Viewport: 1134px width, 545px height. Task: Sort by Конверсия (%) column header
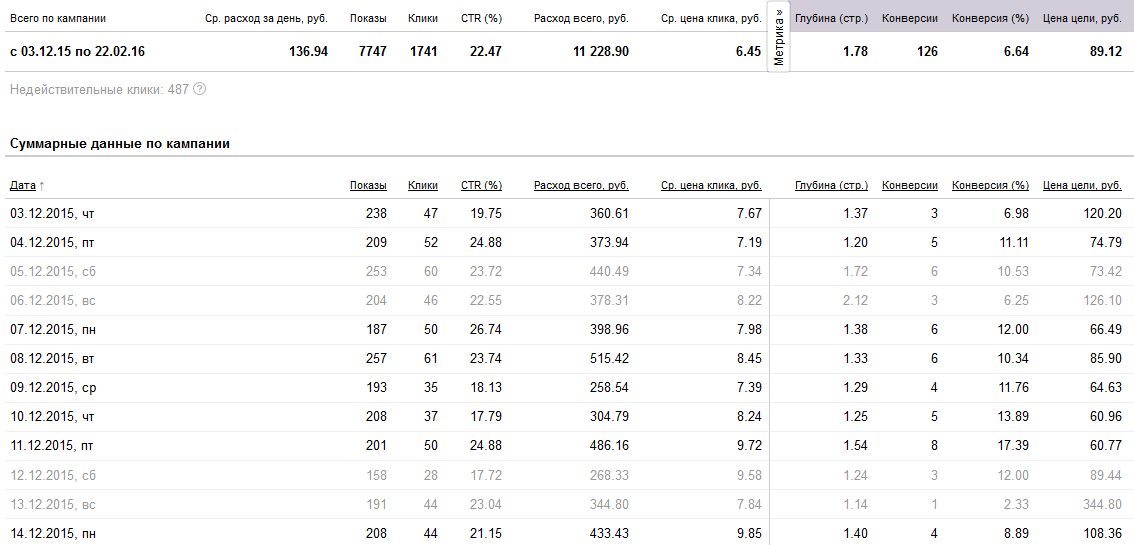tap(990, 186)
